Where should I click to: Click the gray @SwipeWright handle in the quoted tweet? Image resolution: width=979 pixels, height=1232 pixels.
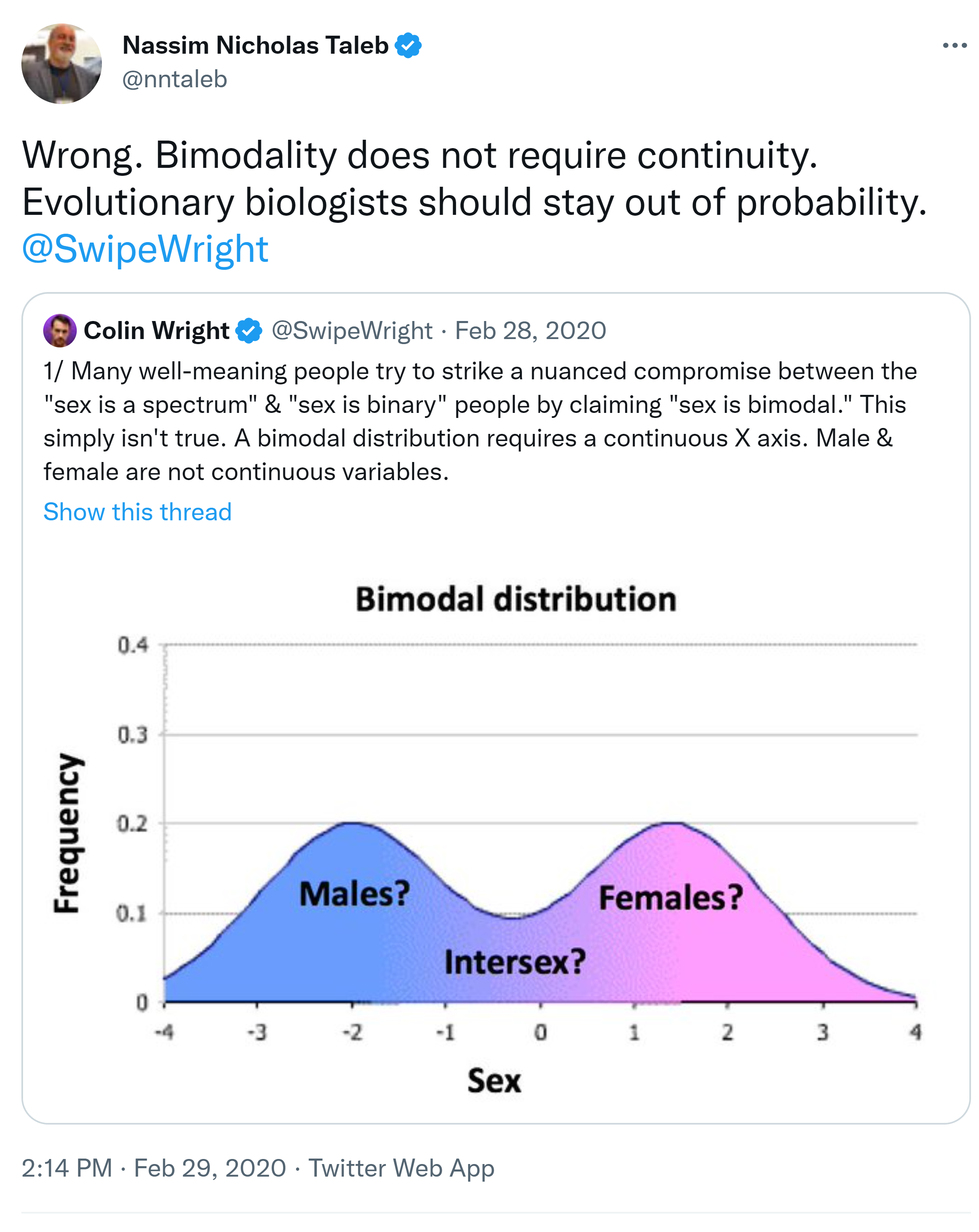(x=351, y=330)
